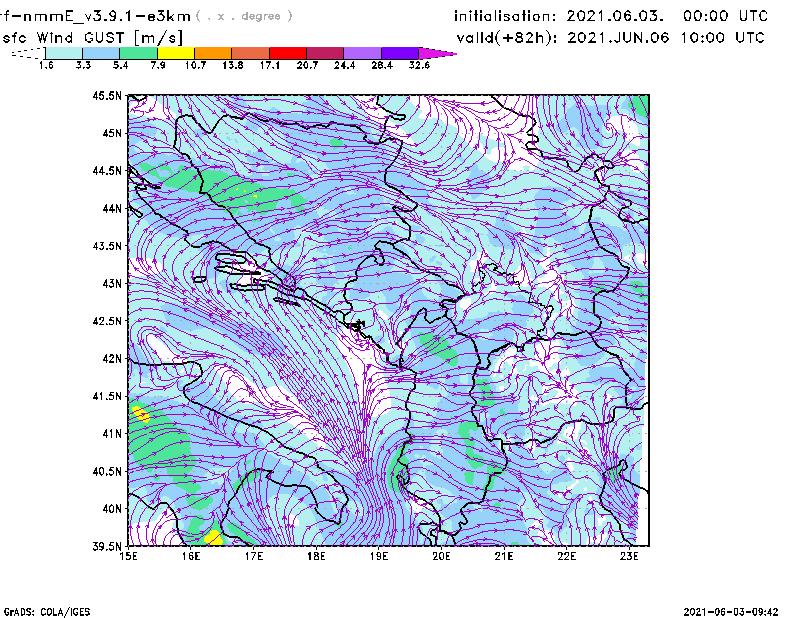Click the "40N" latitude label

tap(112, 509)
